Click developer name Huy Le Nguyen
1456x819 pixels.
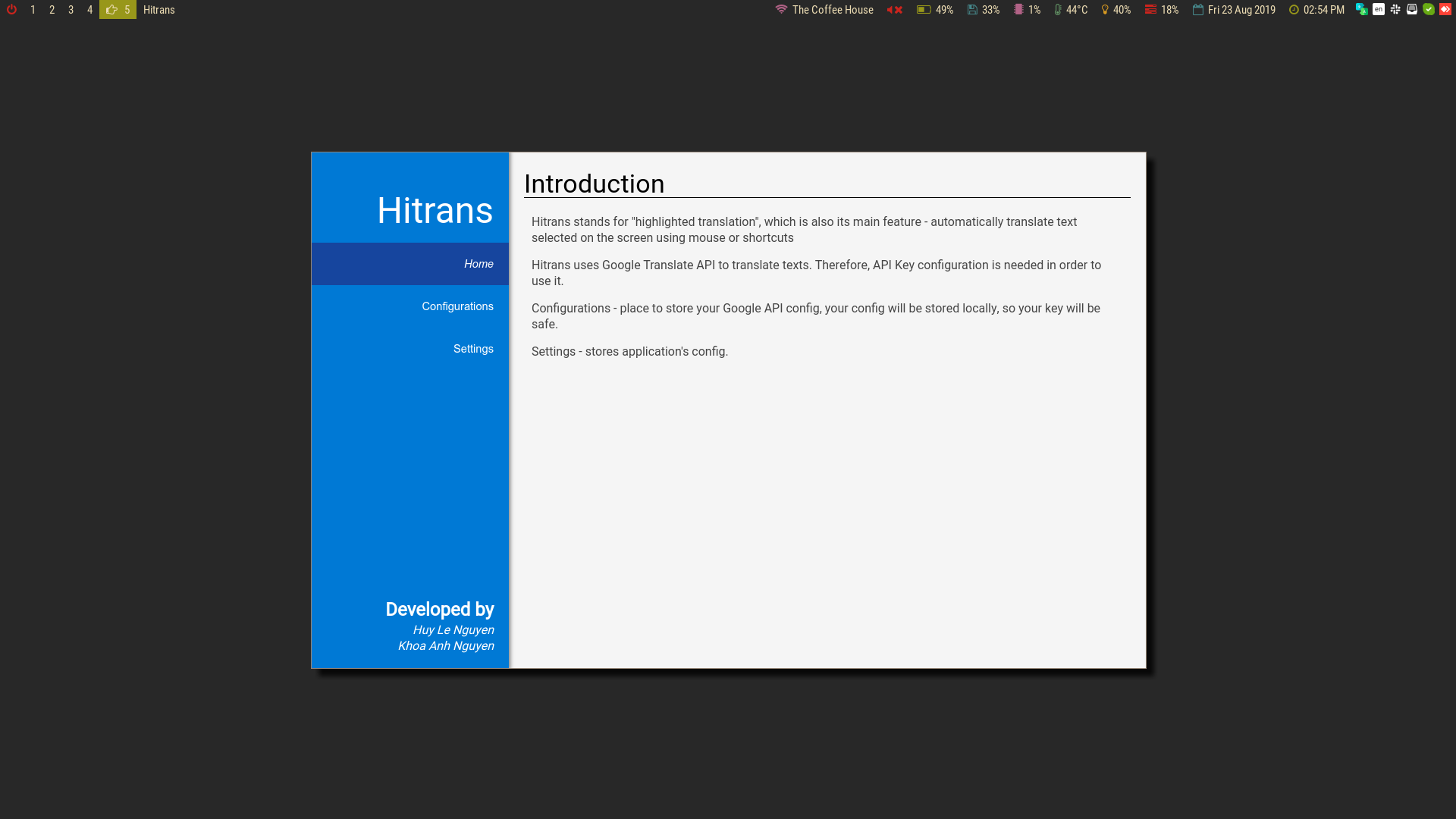coord(453,630)
